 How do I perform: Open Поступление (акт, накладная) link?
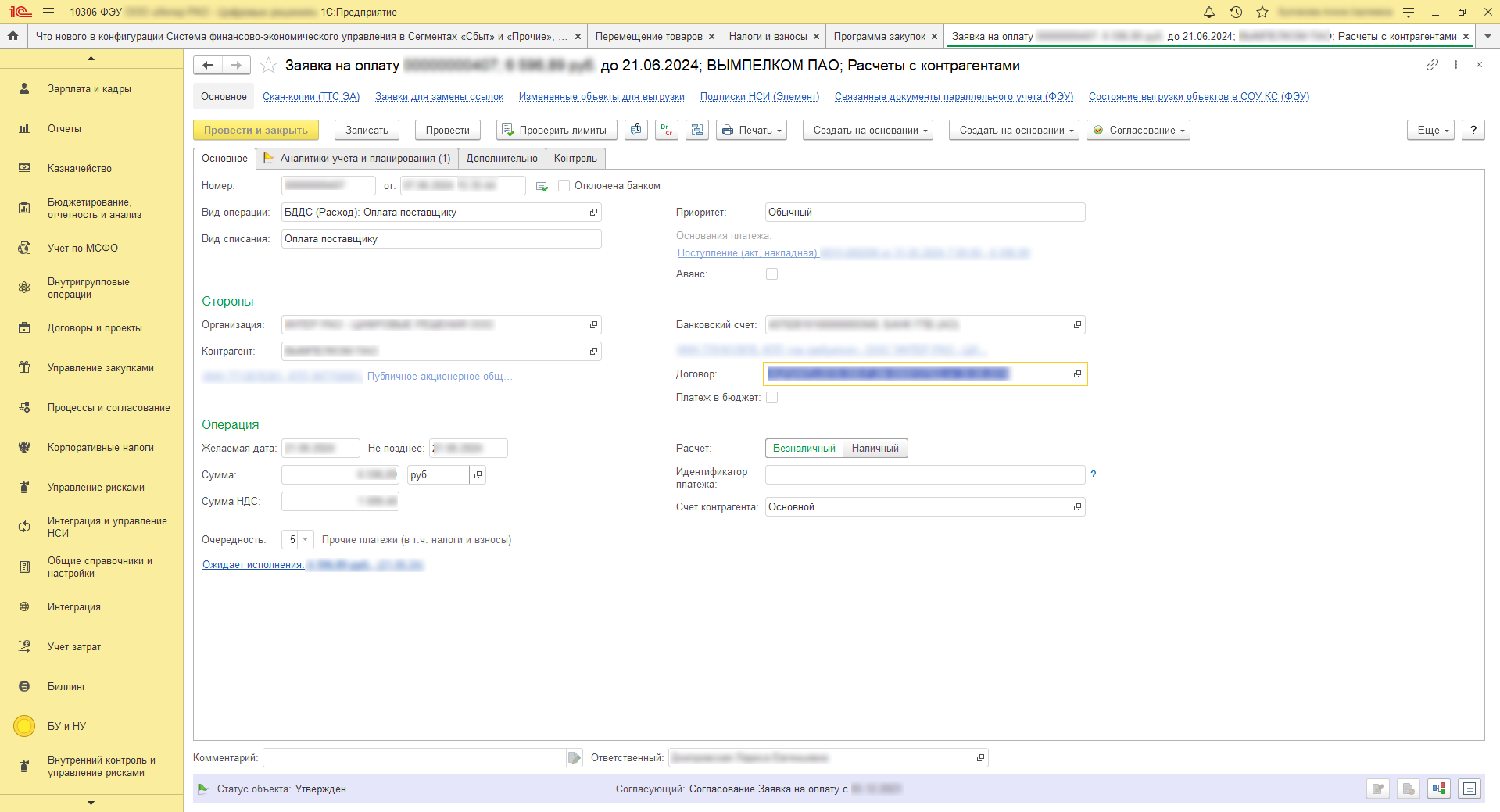pyautogui.click(x=854, y=253)
